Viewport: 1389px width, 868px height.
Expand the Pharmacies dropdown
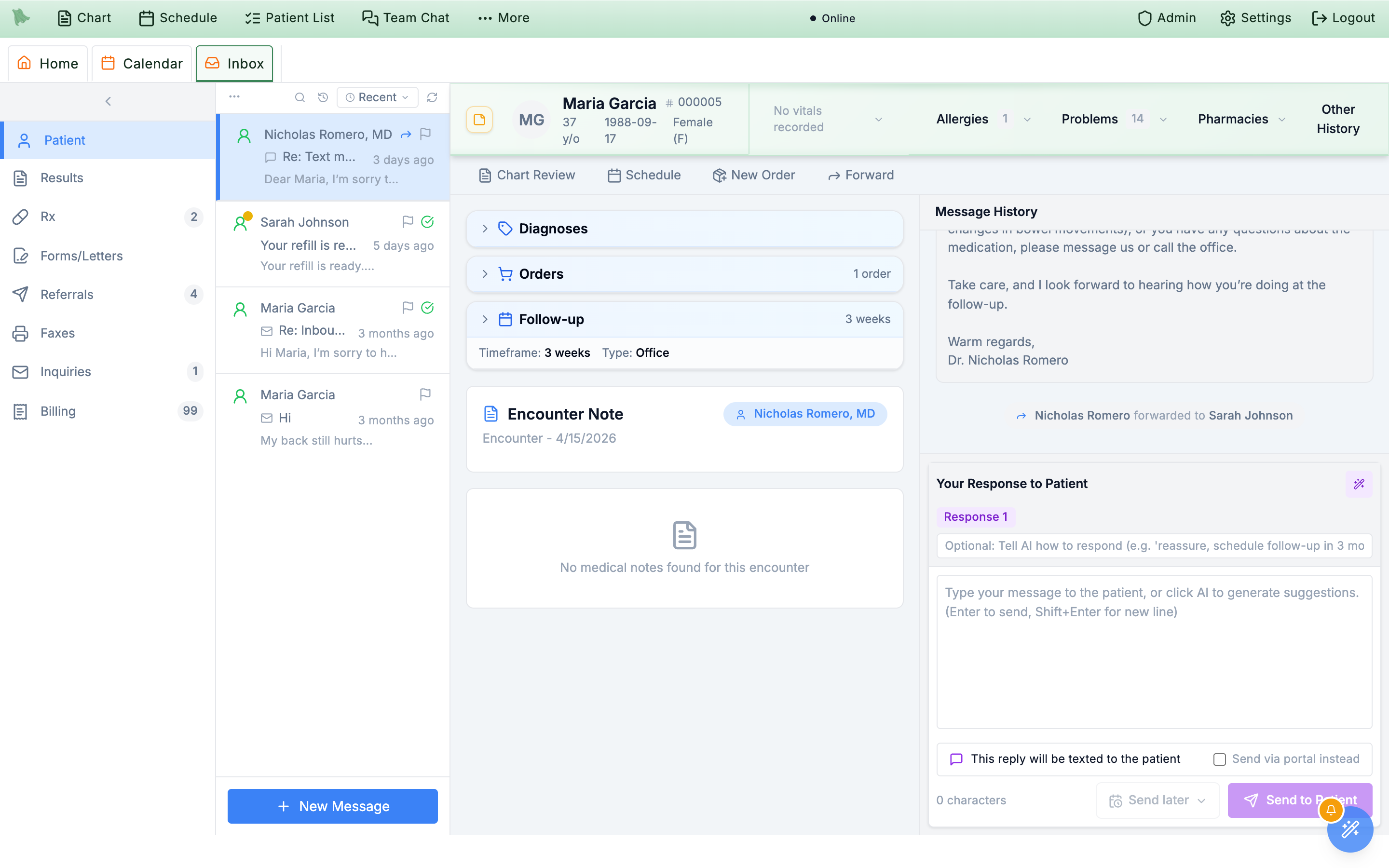tap(1241, 119)
